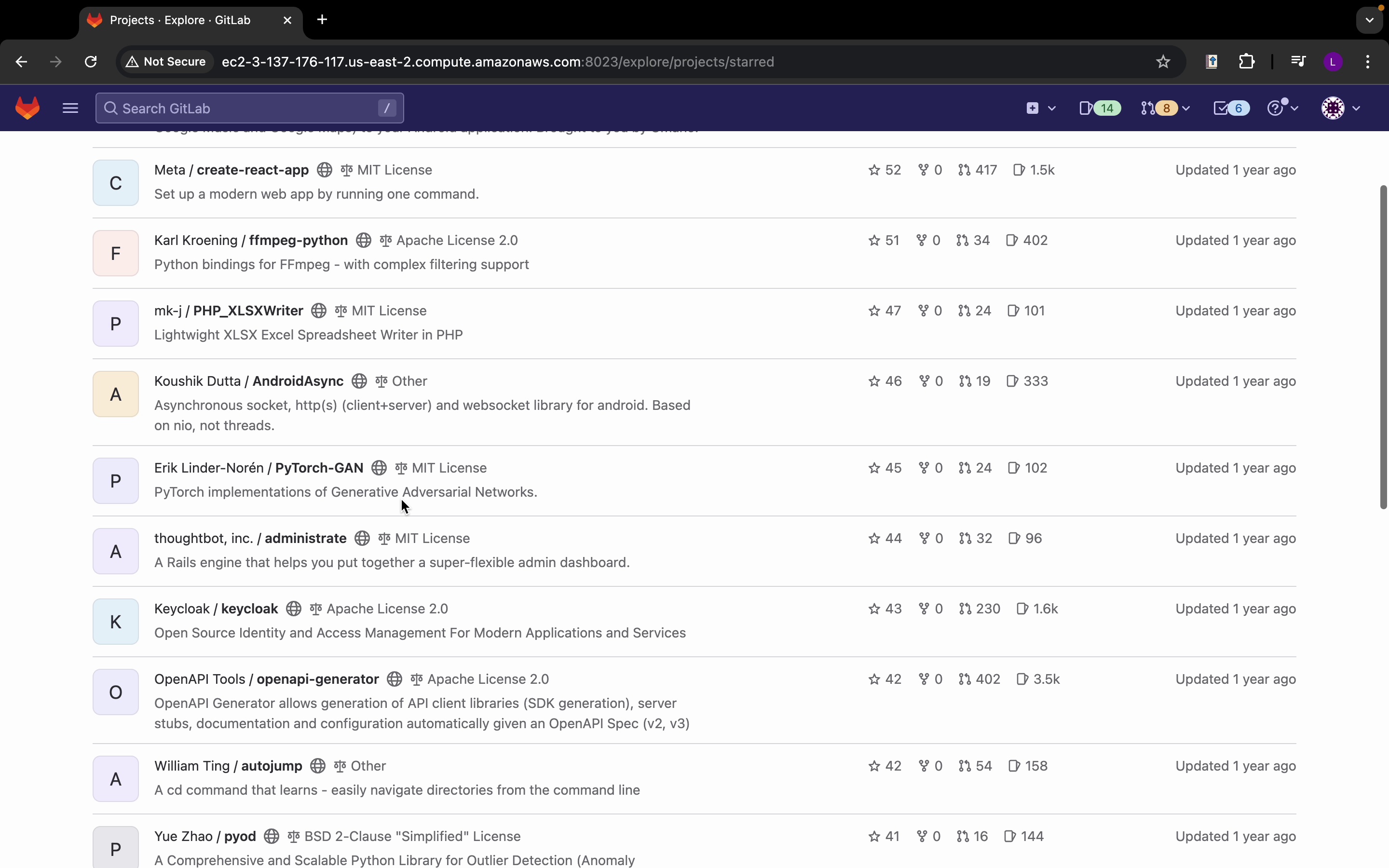This screenshot has width=1389, height=868.
Task: Open the hamburger main menu
Action: coord(70,108)
